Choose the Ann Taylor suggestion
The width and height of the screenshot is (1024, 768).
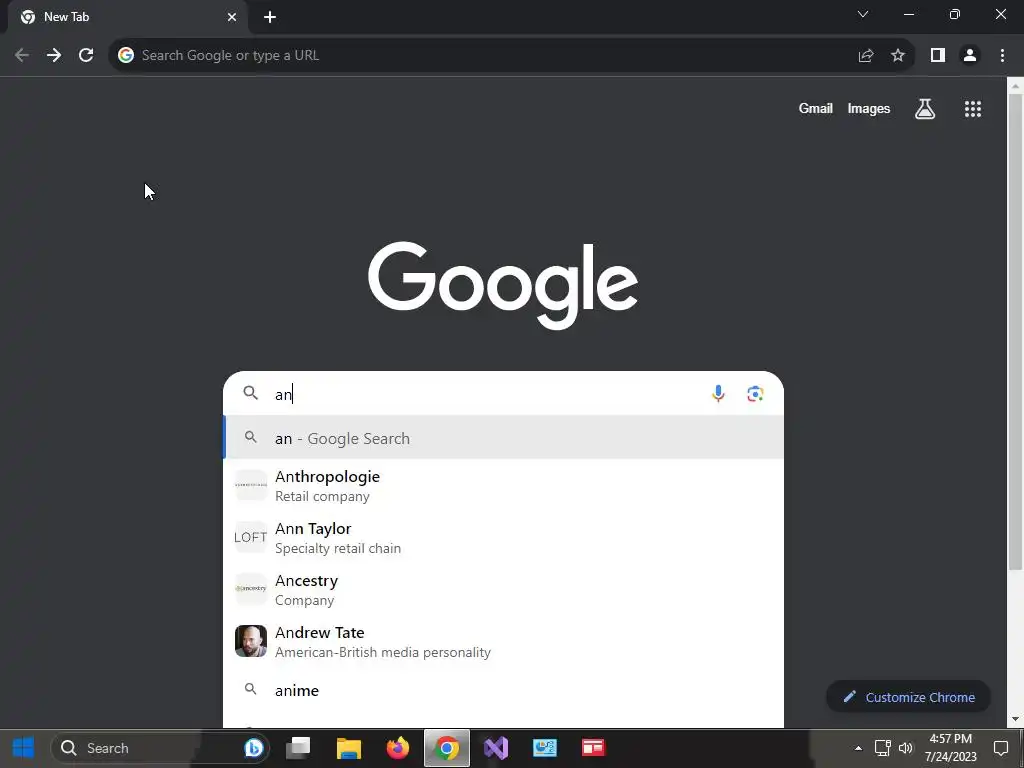pos(504,537)
